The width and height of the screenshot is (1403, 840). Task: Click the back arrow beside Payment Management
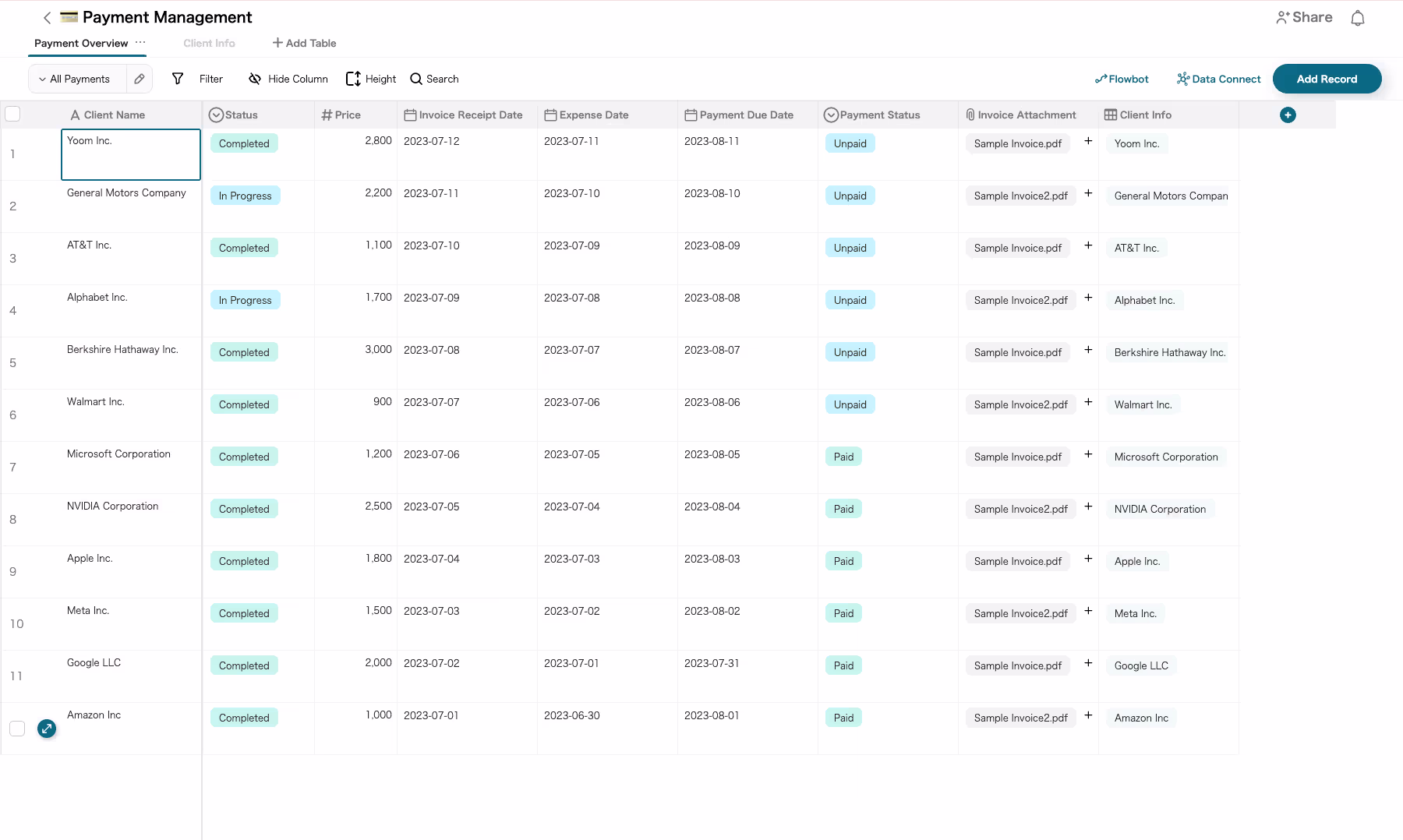click(47, 17)
